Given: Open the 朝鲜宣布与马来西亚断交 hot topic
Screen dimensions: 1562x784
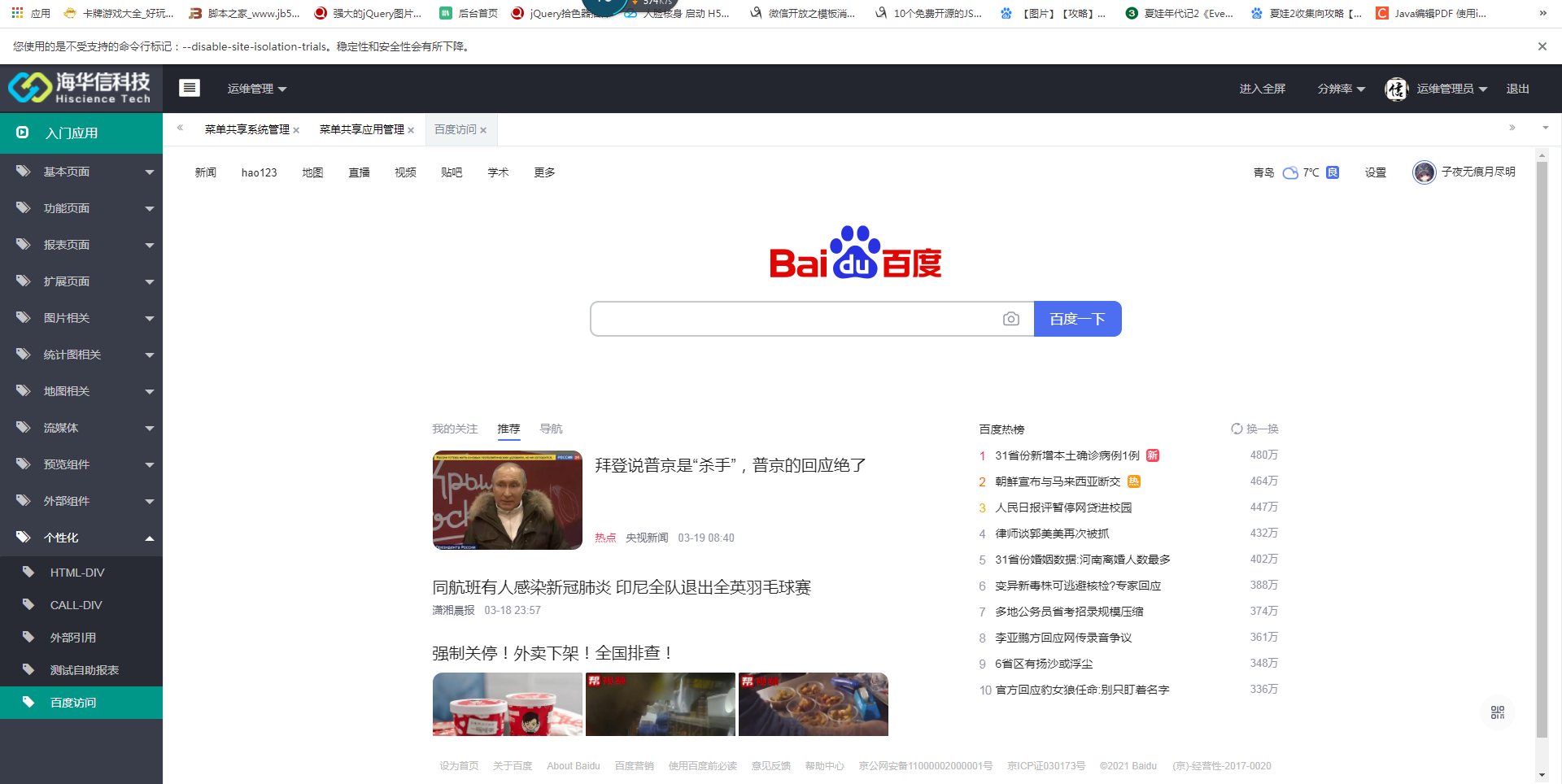Looking at the screenshot, I should click(1058, 481).
